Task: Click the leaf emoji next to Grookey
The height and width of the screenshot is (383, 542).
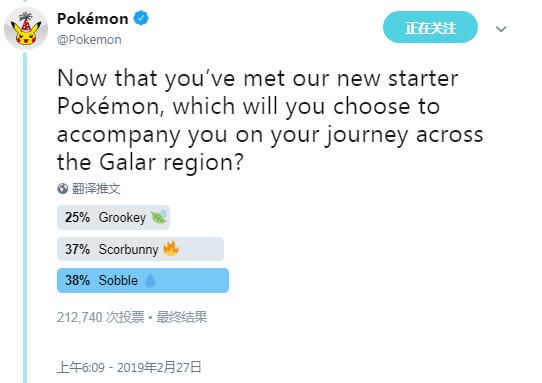Action: coord(159,217)
